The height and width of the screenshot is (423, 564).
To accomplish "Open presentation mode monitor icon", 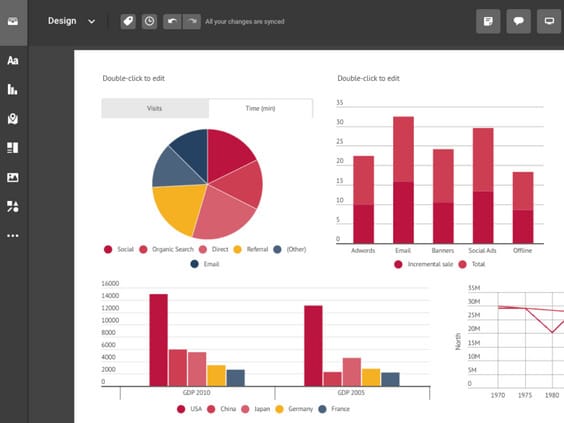I will 549,22.
